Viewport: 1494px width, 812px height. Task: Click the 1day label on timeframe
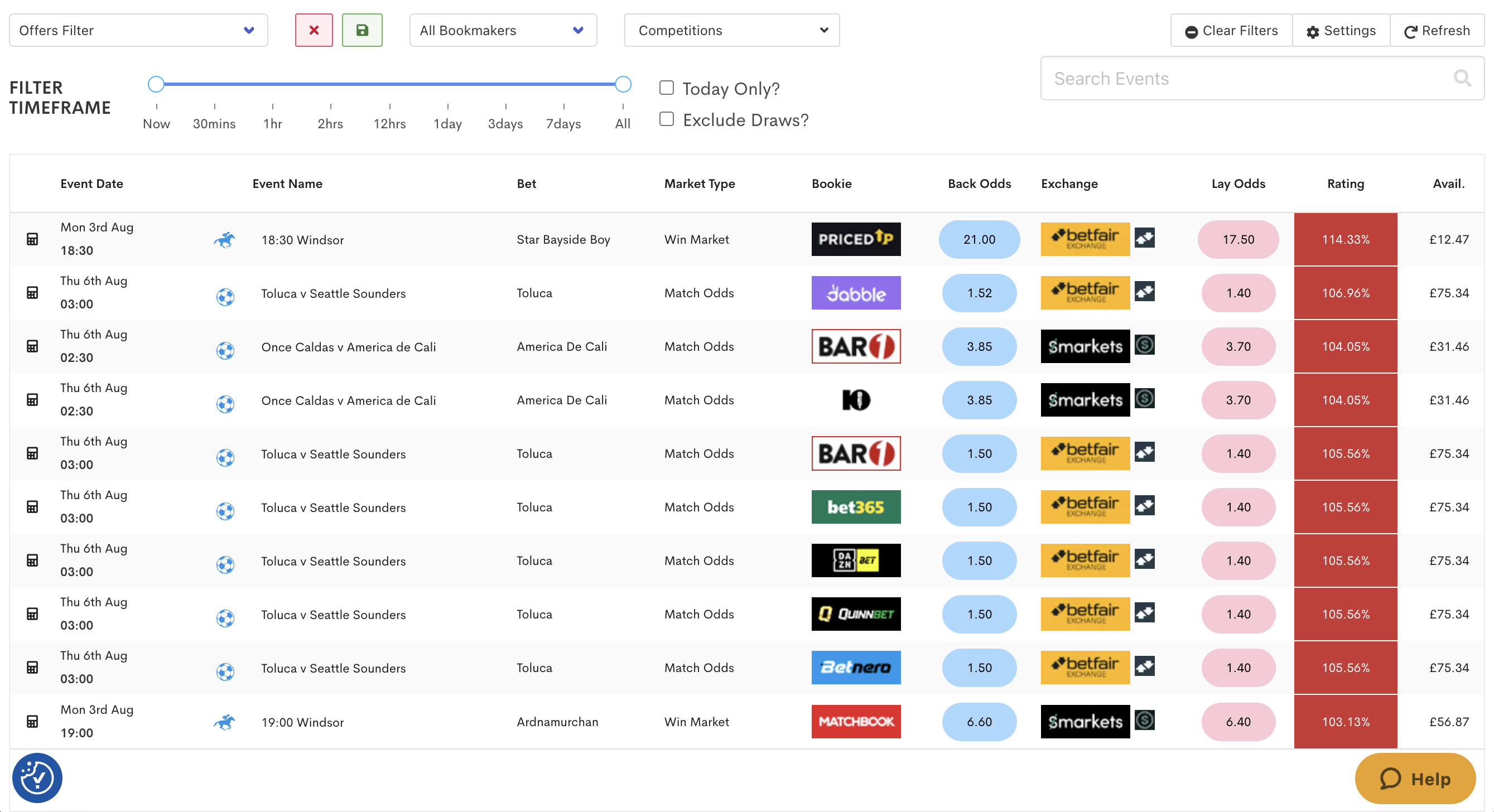448,124
